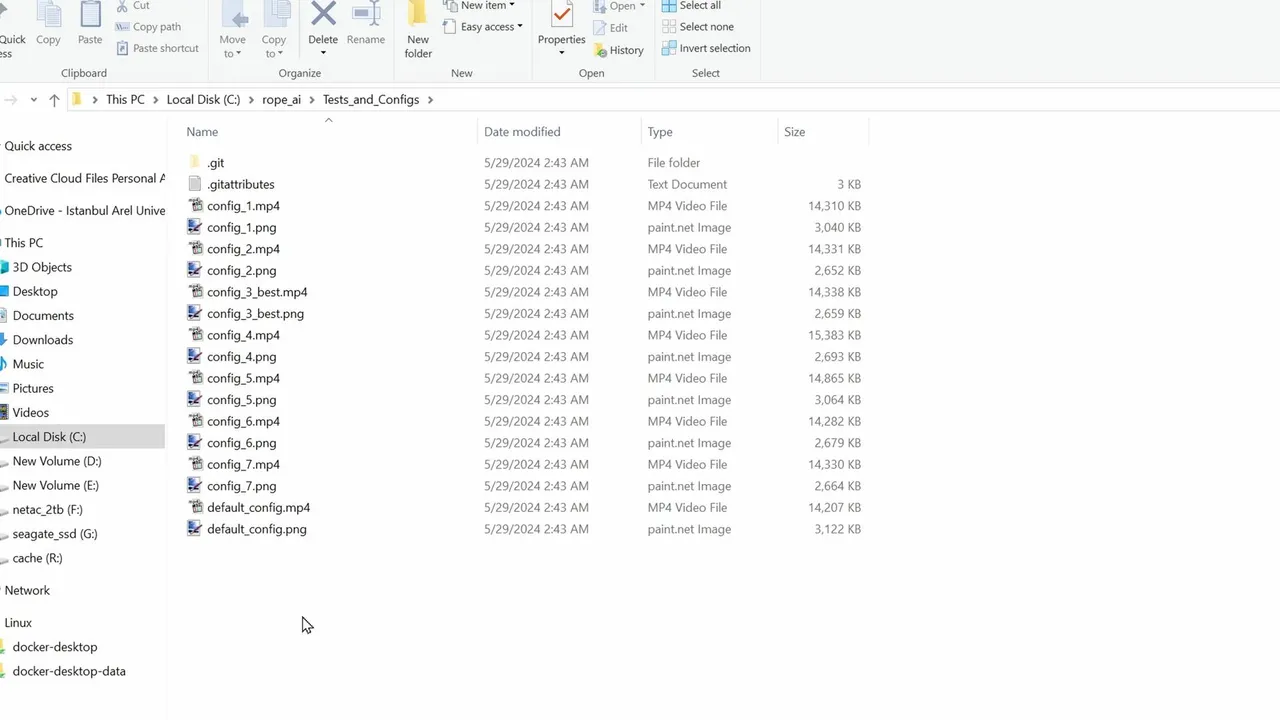Open the New item dropdown
The height and width of the screenshot is (720, 1280).
479,6
